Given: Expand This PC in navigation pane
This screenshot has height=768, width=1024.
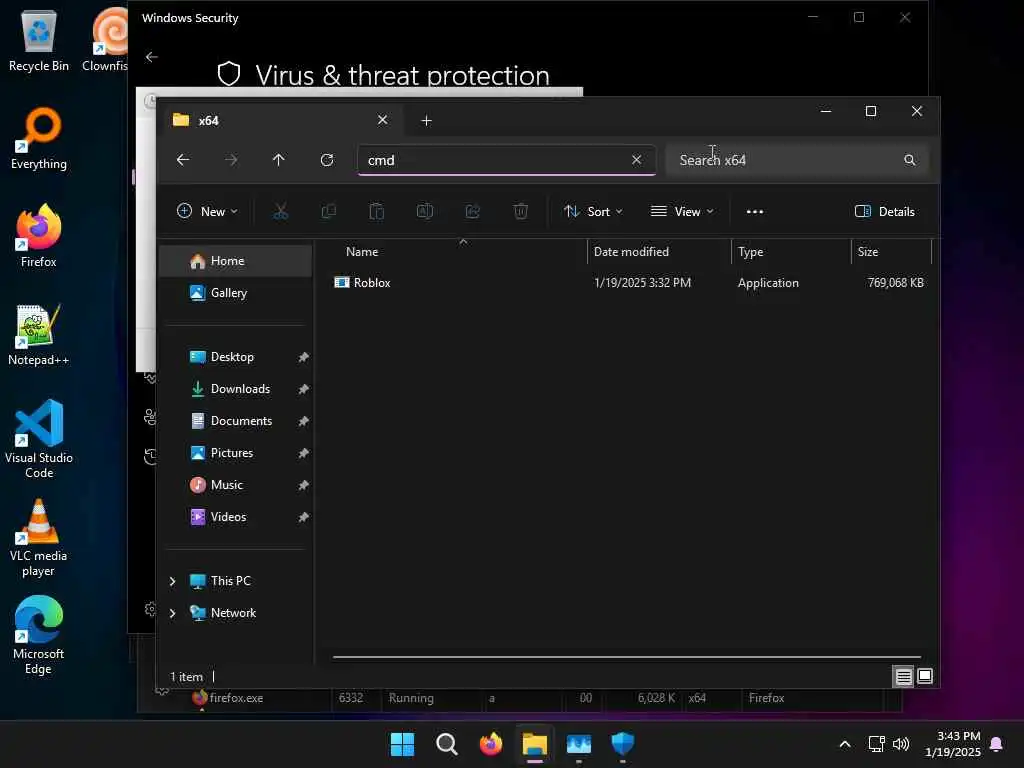Looking at the screenshot, I should pyautogui.click(x=172, y=581).
